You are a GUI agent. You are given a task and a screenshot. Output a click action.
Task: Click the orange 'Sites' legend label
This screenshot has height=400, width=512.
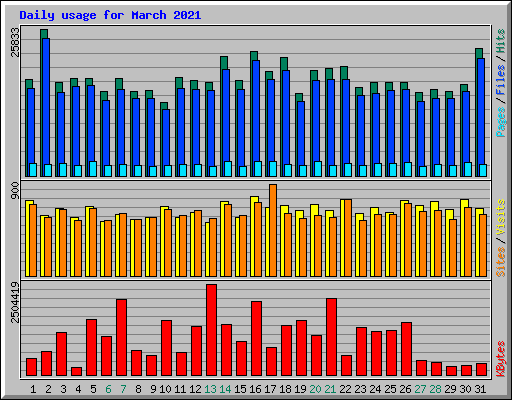coord(501,262)
